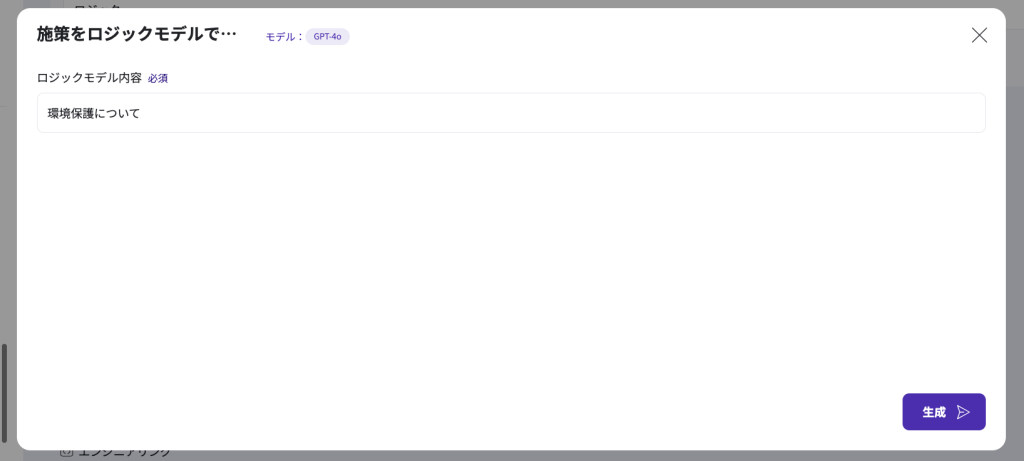Click the grey sidebar strip left of dialog

10,200
